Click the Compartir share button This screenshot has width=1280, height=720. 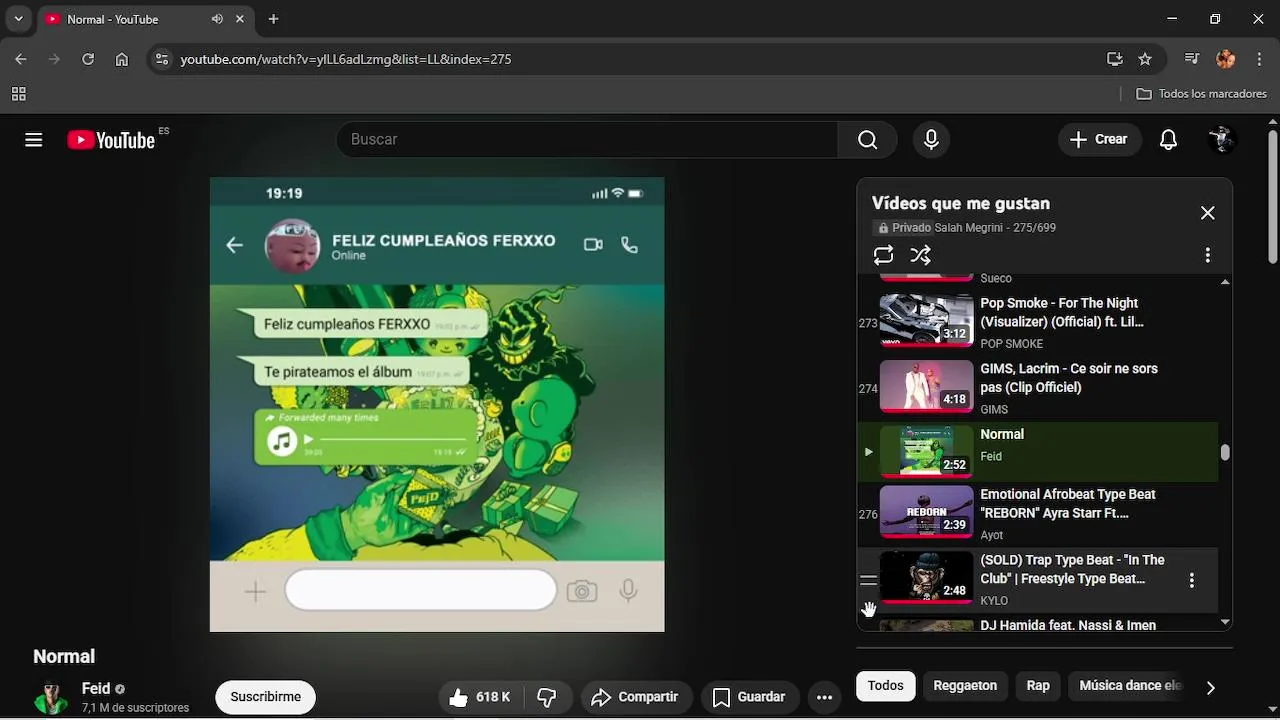[x=635, y=697]
